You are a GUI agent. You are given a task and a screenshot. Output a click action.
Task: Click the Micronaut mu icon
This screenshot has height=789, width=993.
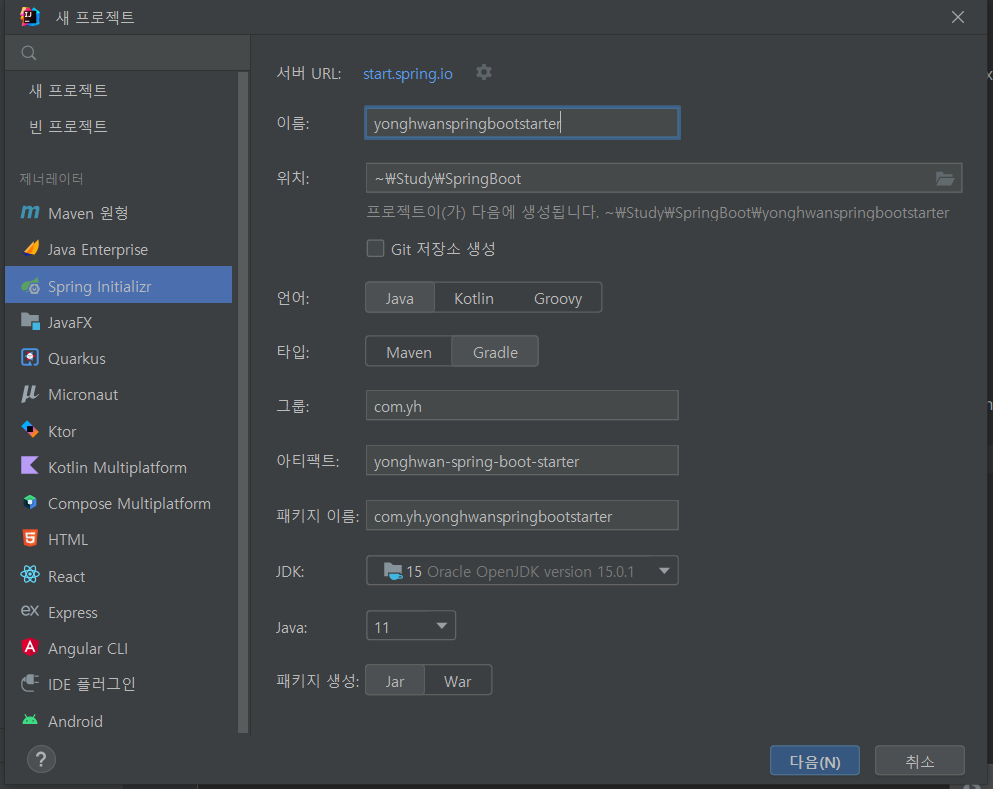tap(30, 394)
